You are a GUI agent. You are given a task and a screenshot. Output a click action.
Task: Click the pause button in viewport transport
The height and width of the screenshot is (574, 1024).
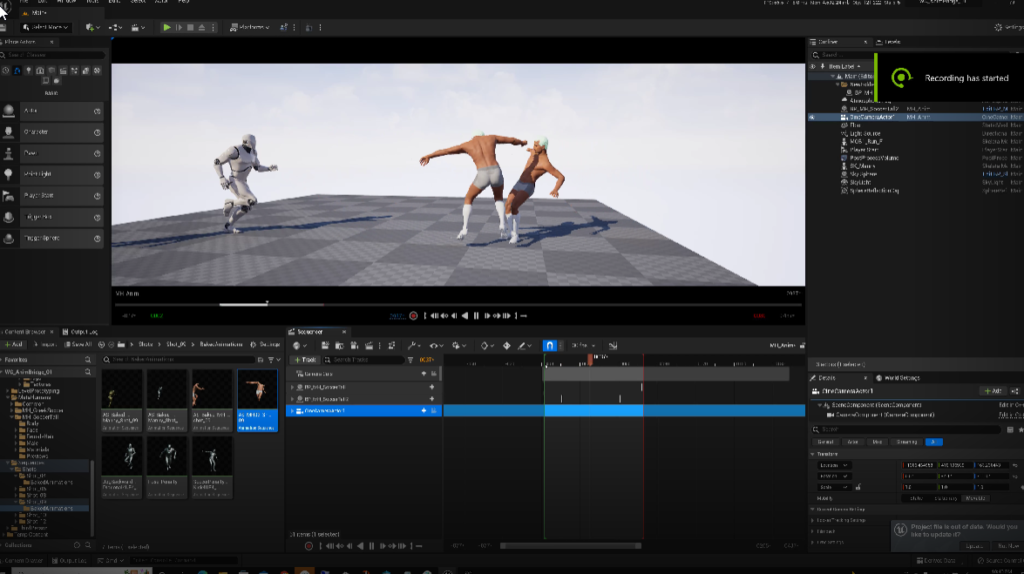(x=476, y=316)
